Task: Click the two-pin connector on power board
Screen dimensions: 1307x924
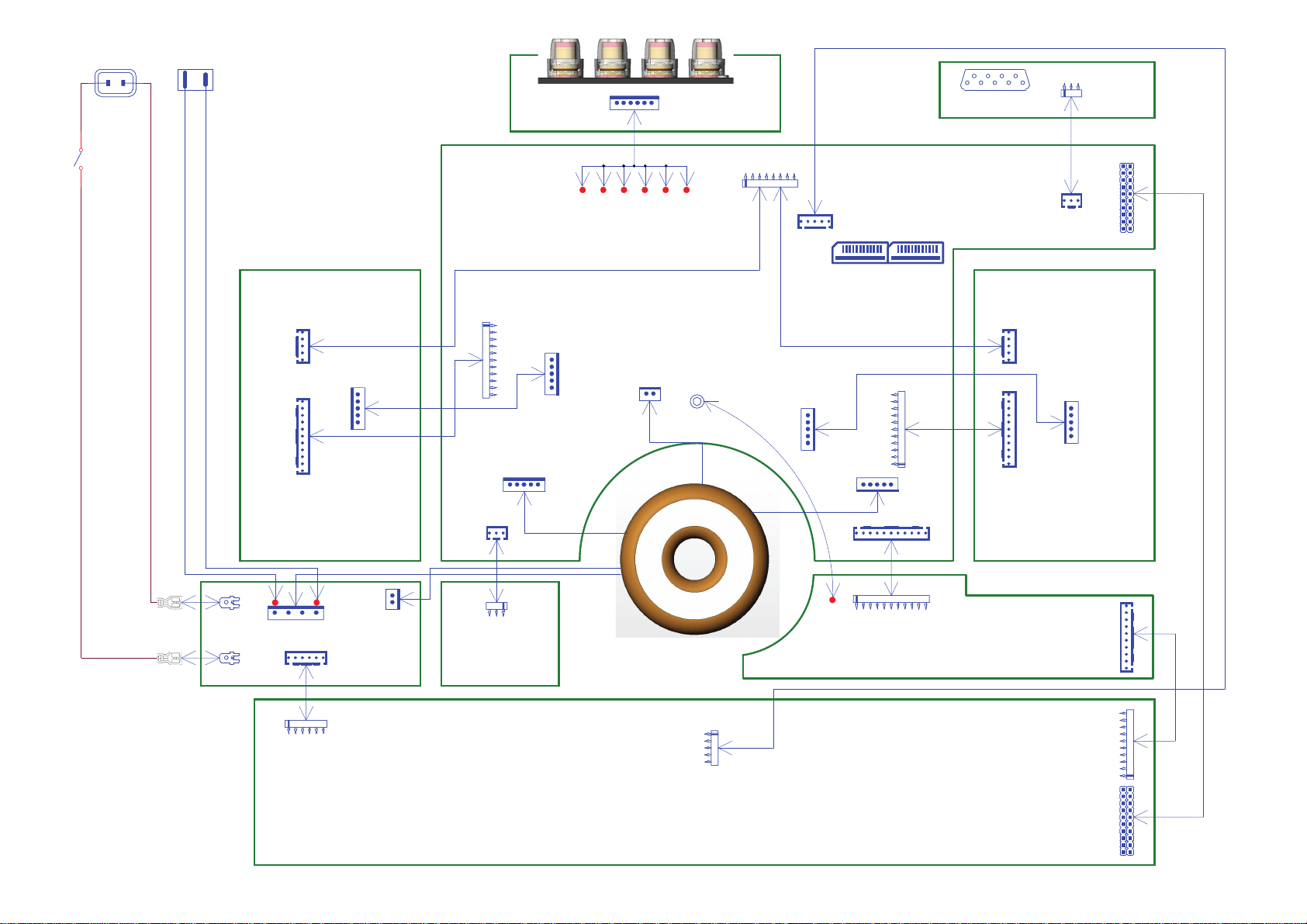Action: pyautogui.click(x=392, y=599)
